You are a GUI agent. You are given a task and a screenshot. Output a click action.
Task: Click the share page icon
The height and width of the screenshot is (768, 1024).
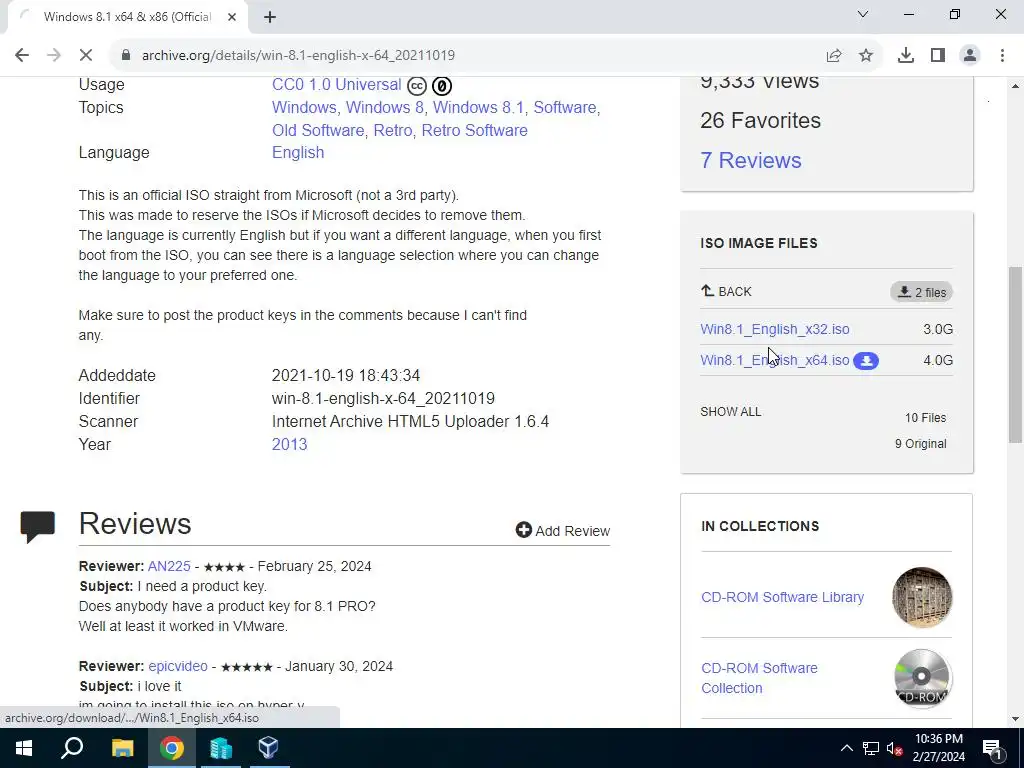point(834,56)
